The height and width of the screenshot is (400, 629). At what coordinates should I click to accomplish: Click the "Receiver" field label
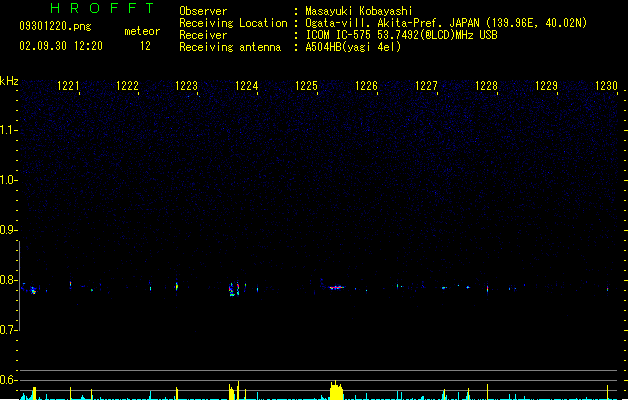point(203,35)
